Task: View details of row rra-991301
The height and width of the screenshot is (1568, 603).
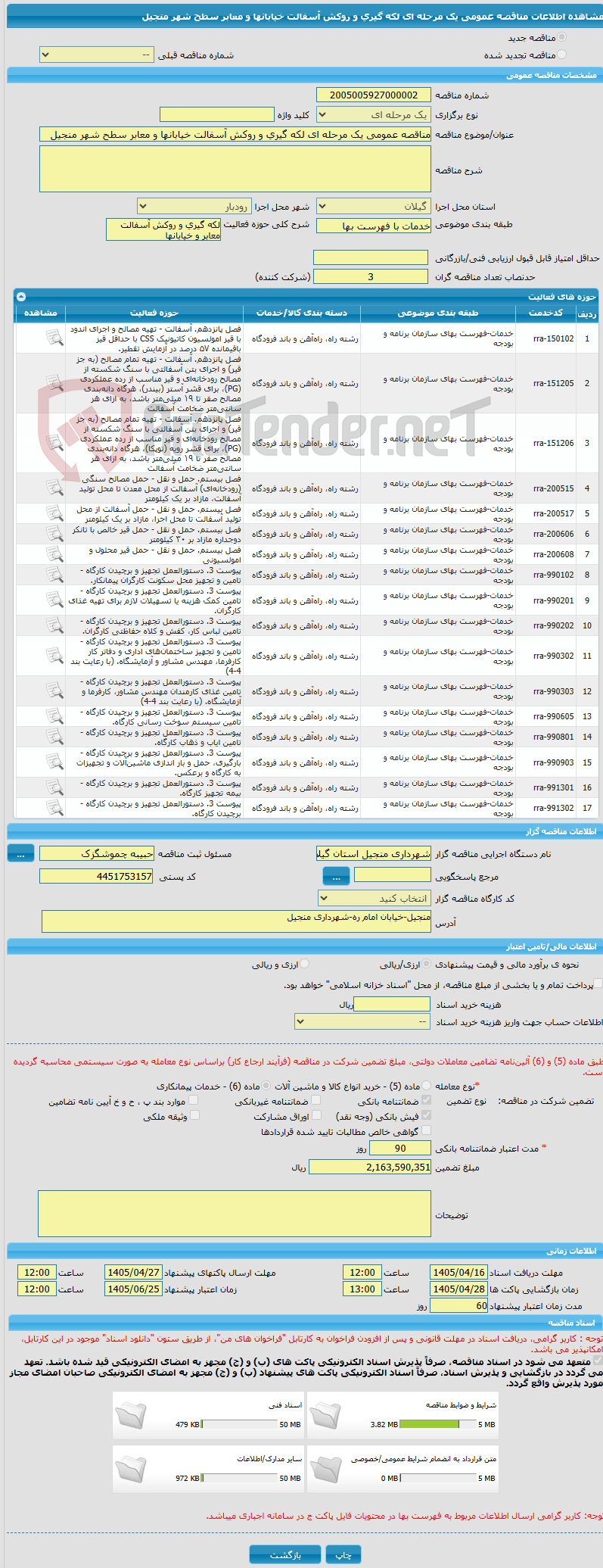Action: tap(54, 787)
